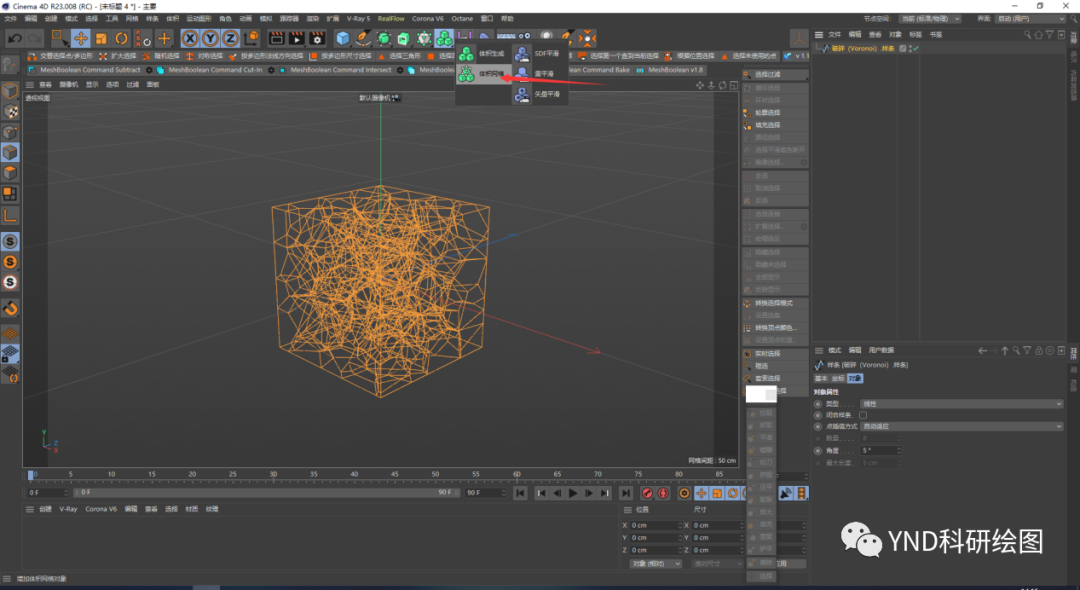This screenshot has height=590, width=1080.
Task: Go to start of timeline
Action: click(x=520, y=493)
